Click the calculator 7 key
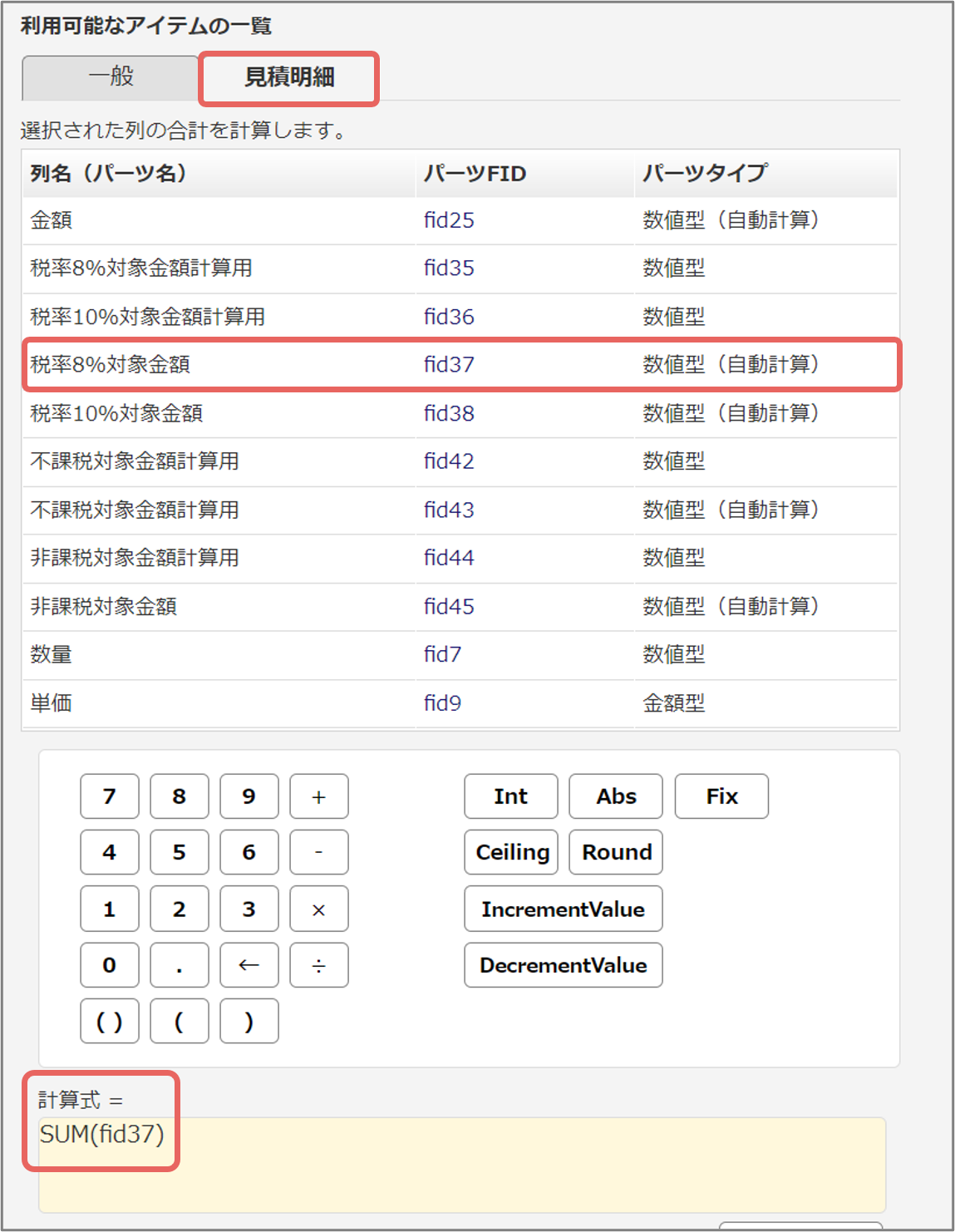The height and width of the screenshot is (1232, 955). click(110, 796)
